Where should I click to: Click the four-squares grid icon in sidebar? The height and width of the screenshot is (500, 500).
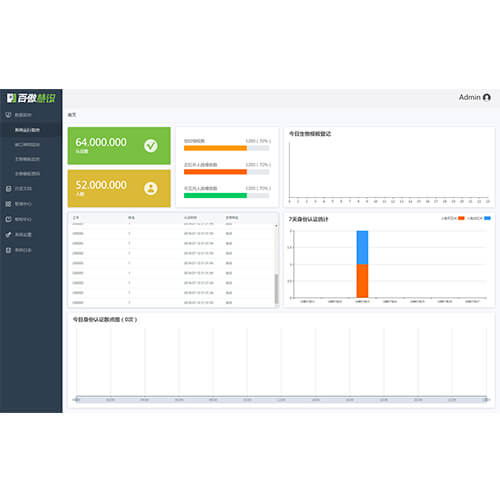(9, 204)
